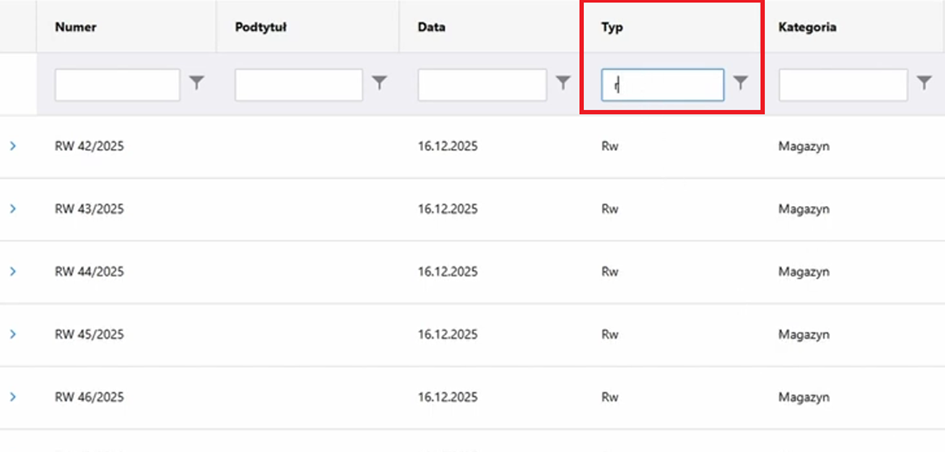Focus the Numer filter text box
The image size is (945, 452).
point(117,85)
